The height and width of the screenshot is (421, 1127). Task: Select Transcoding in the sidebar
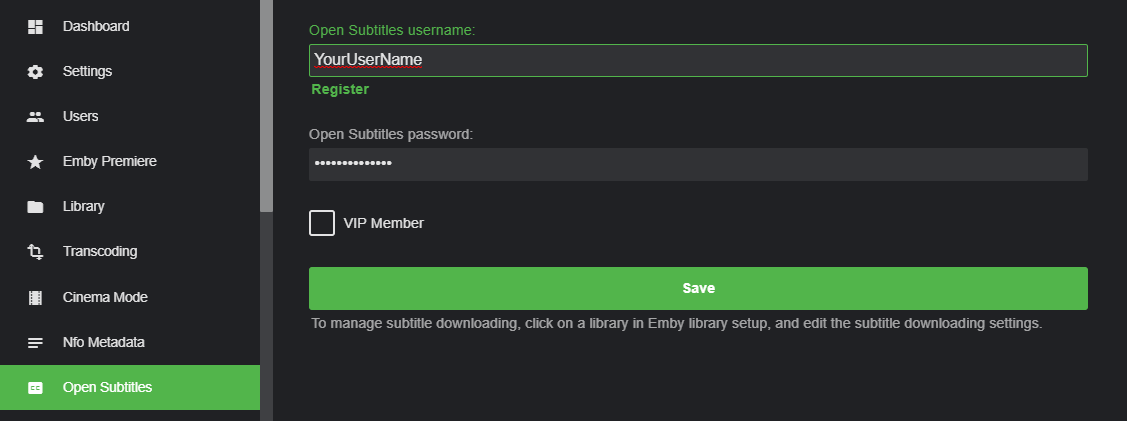99,251
